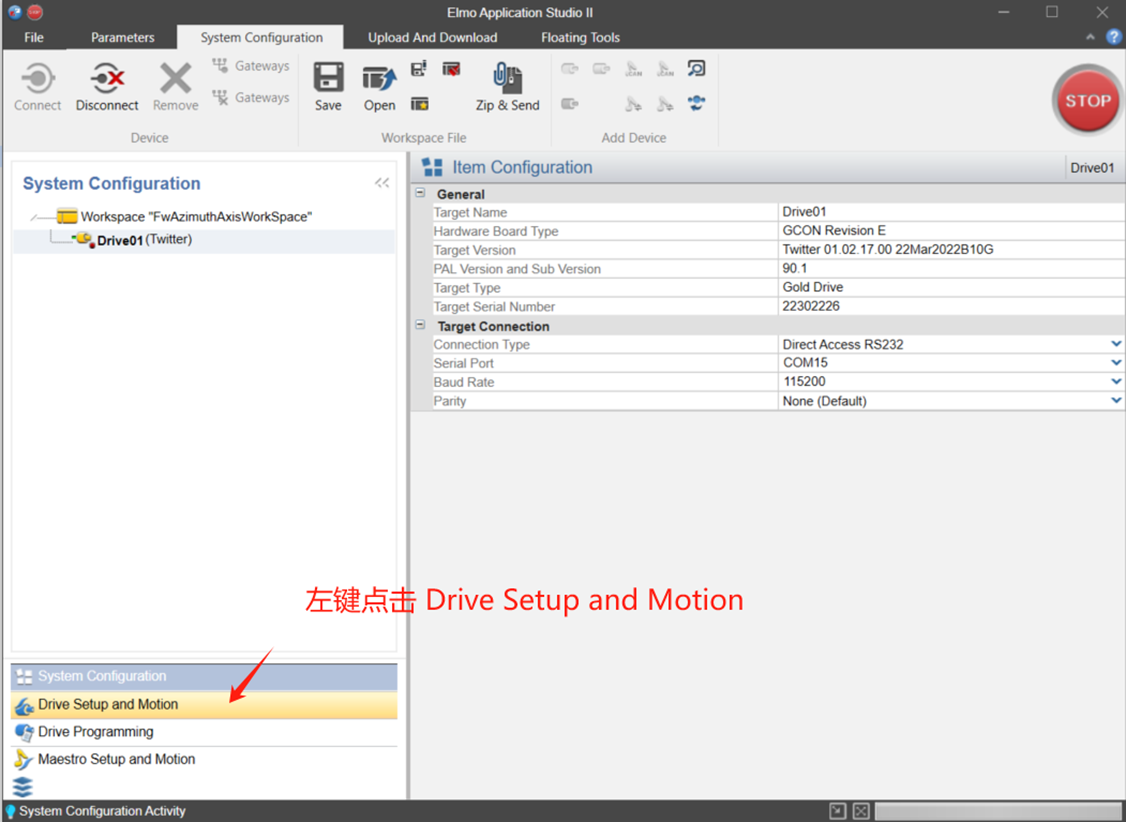1126x822 pixels.
Task: Open the blue help question-mark icon
Action: point(1113,37)
